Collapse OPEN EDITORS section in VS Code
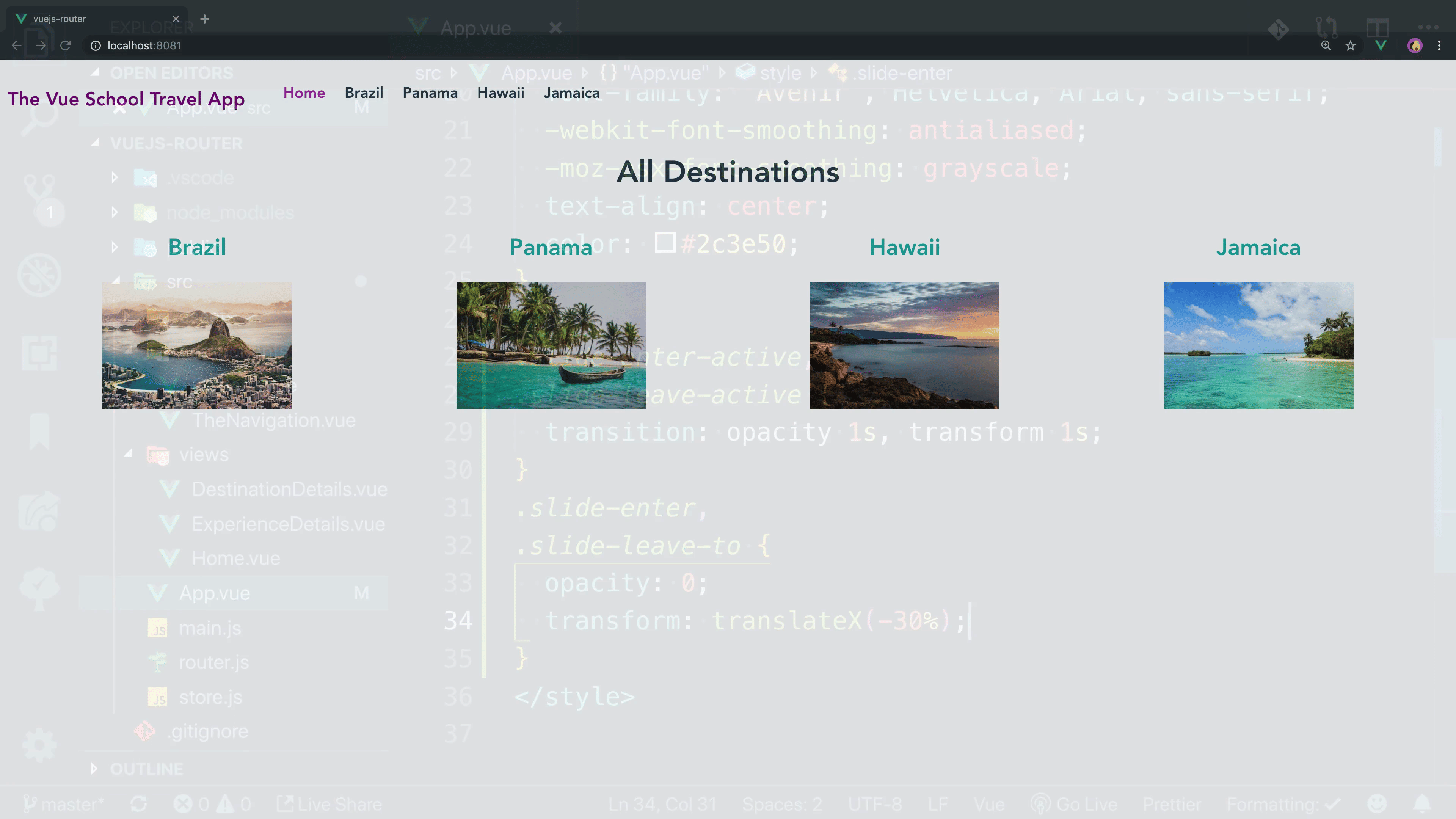This screenshot has width=1456, height=819. [96, 72]
